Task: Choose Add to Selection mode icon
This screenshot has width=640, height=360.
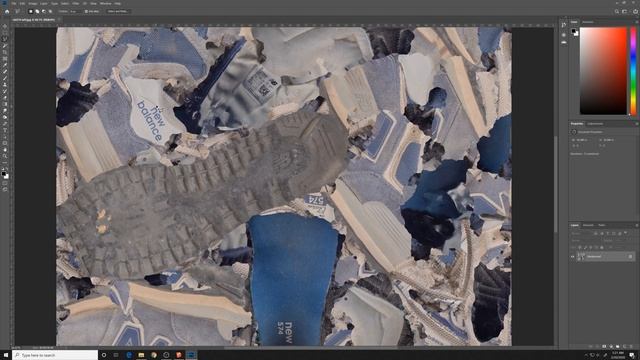Action: tap(37, 11)
